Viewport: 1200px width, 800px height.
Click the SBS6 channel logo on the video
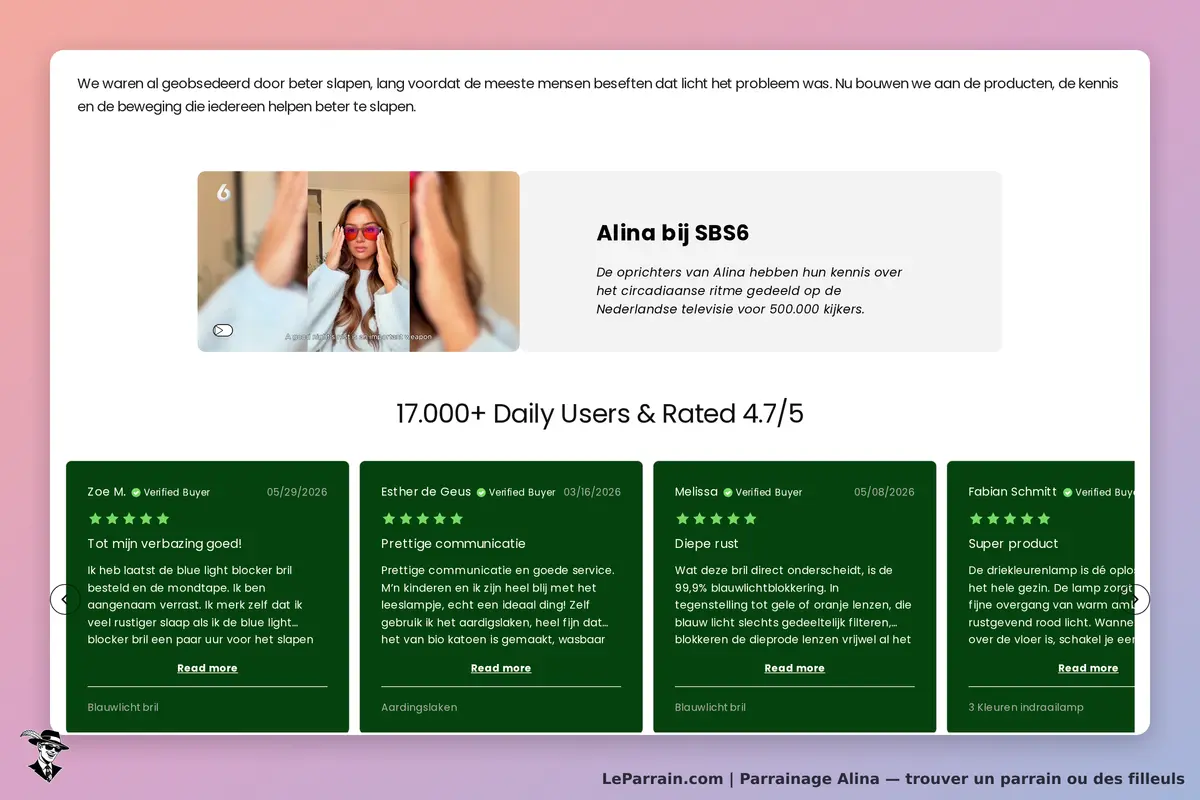[x=224, y=192]
